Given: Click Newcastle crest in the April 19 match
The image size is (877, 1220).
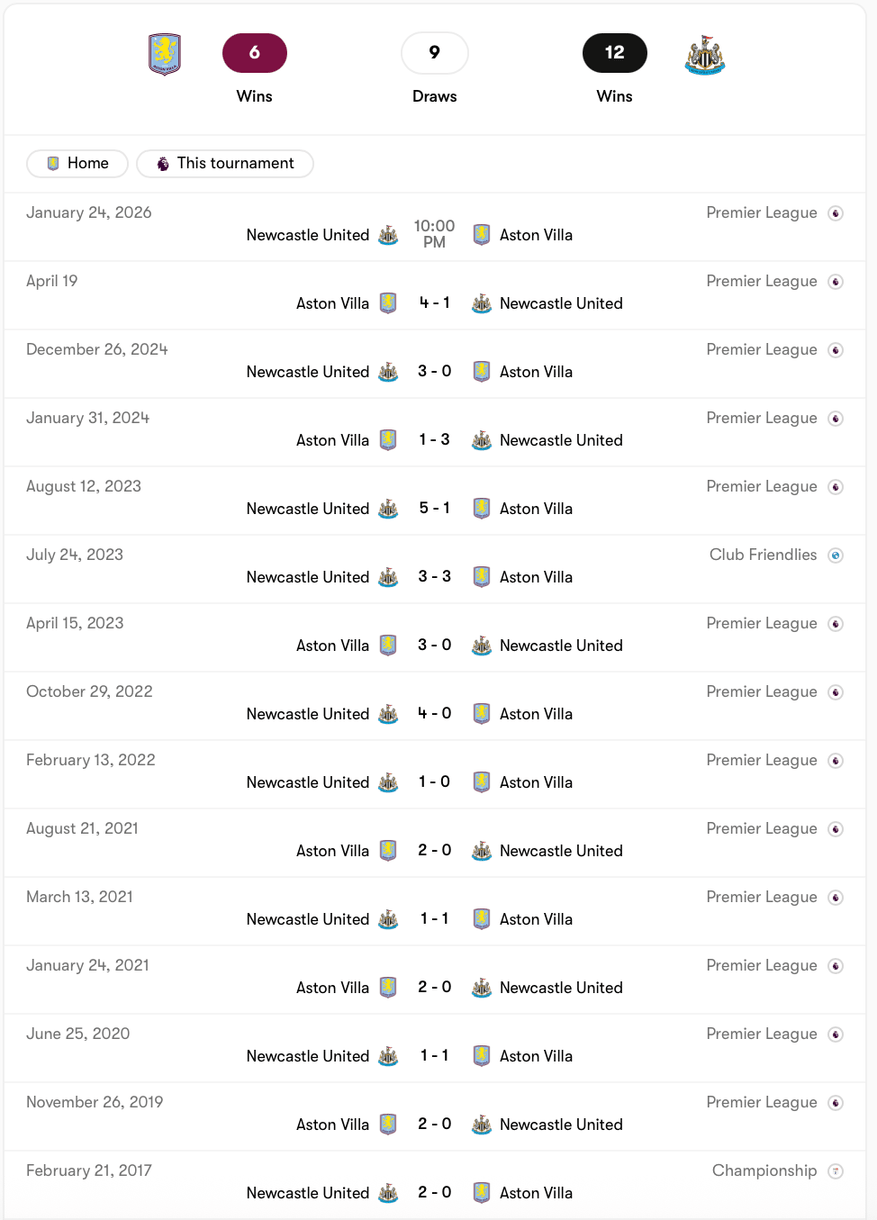Looking at the screenshot, I should click(x=481, y=303).
